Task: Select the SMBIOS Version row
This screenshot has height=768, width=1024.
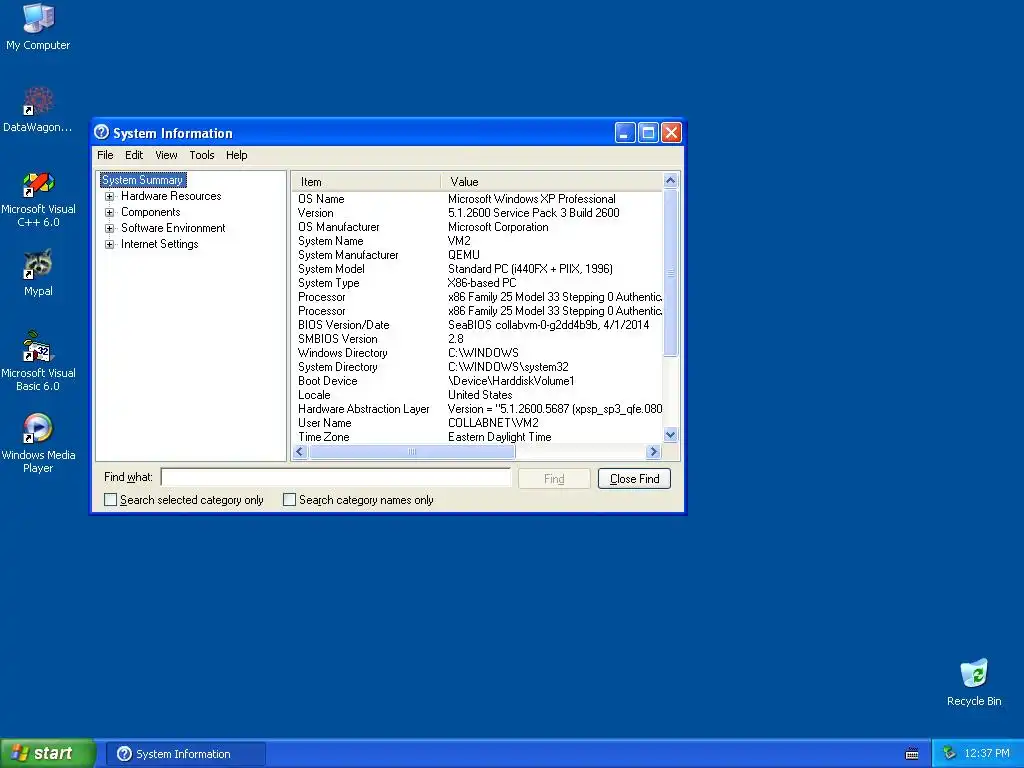Action: point(479,339)
